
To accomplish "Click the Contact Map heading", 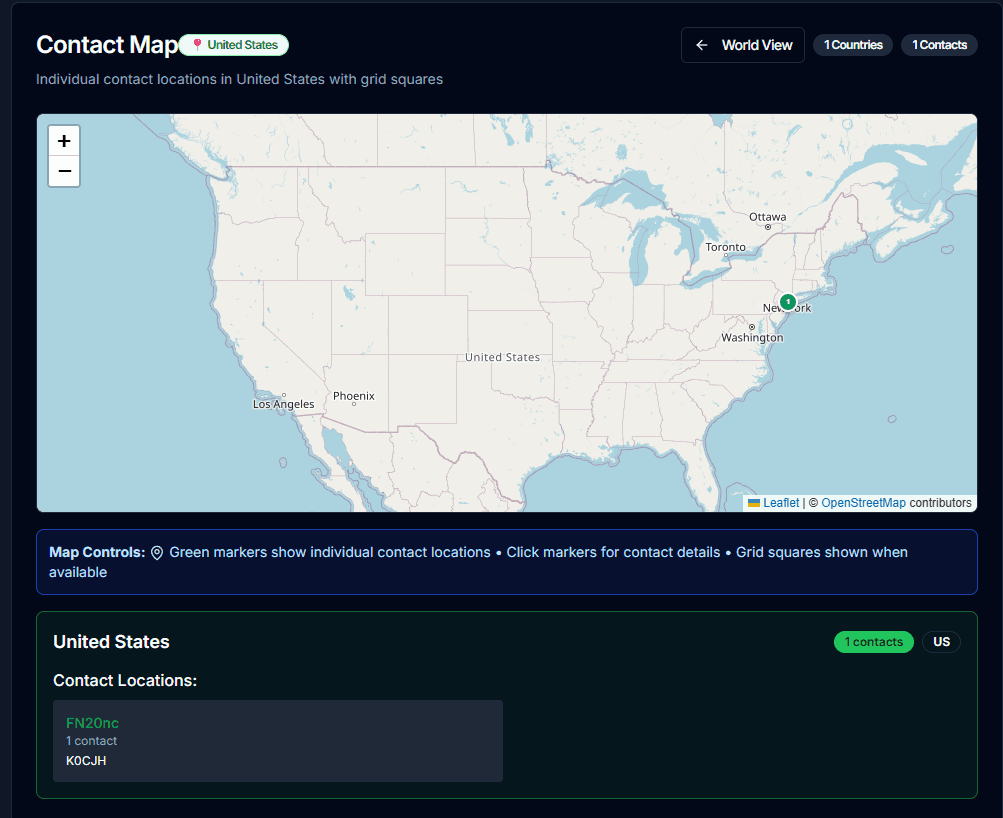I will pyautogui.click(x=107, y=45).
